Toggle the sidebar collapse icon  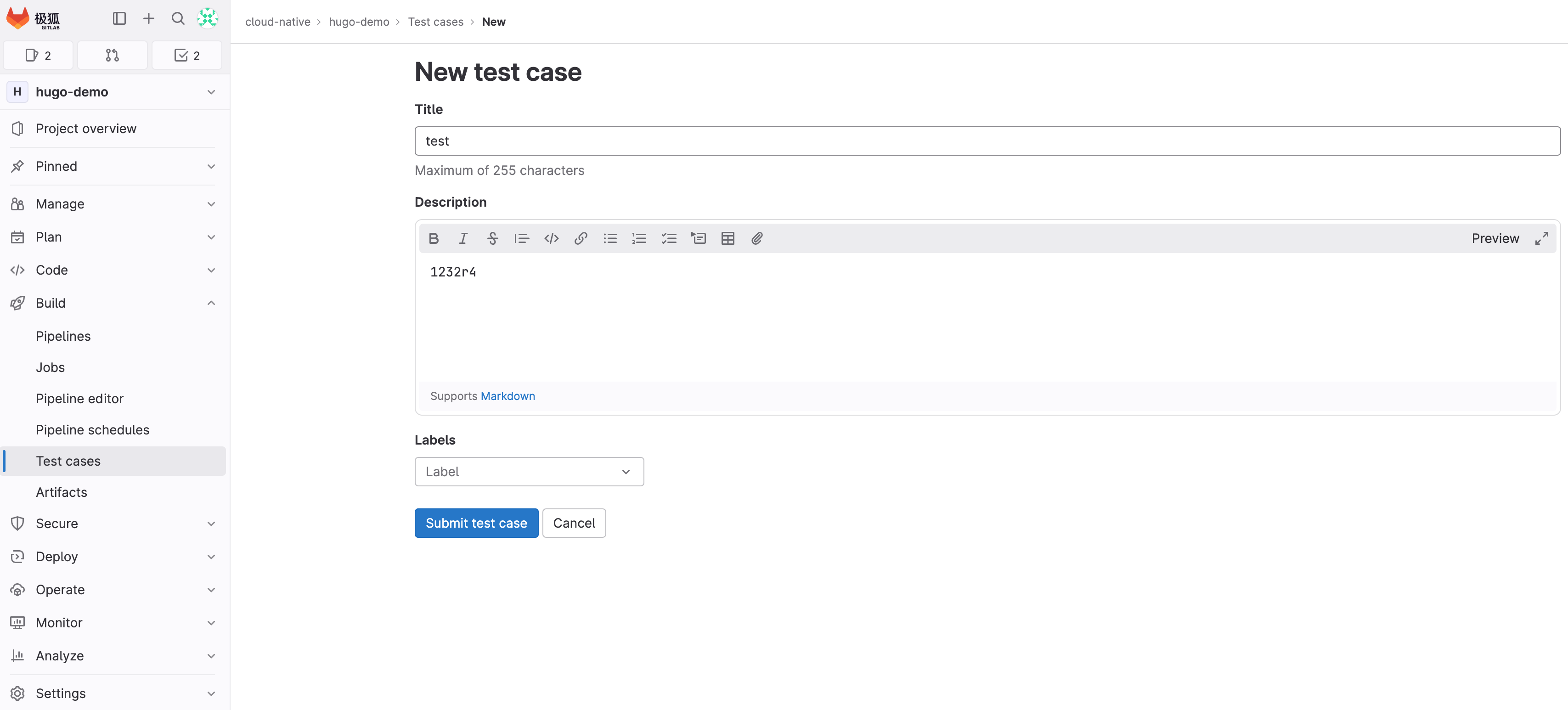[x=119, y=19]
